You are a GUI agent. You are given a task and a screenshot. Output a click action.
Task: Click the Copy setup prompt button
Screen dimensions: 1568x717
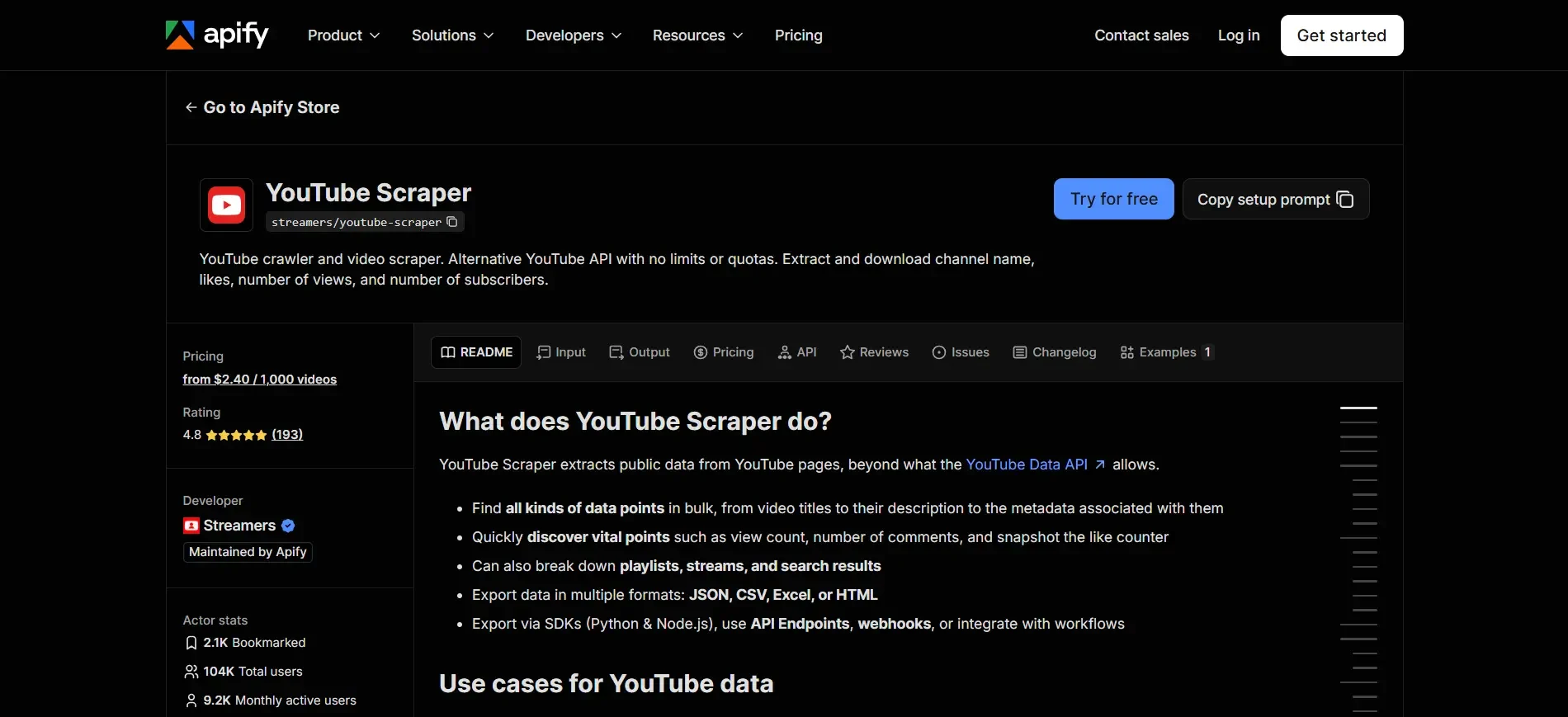1276,199
